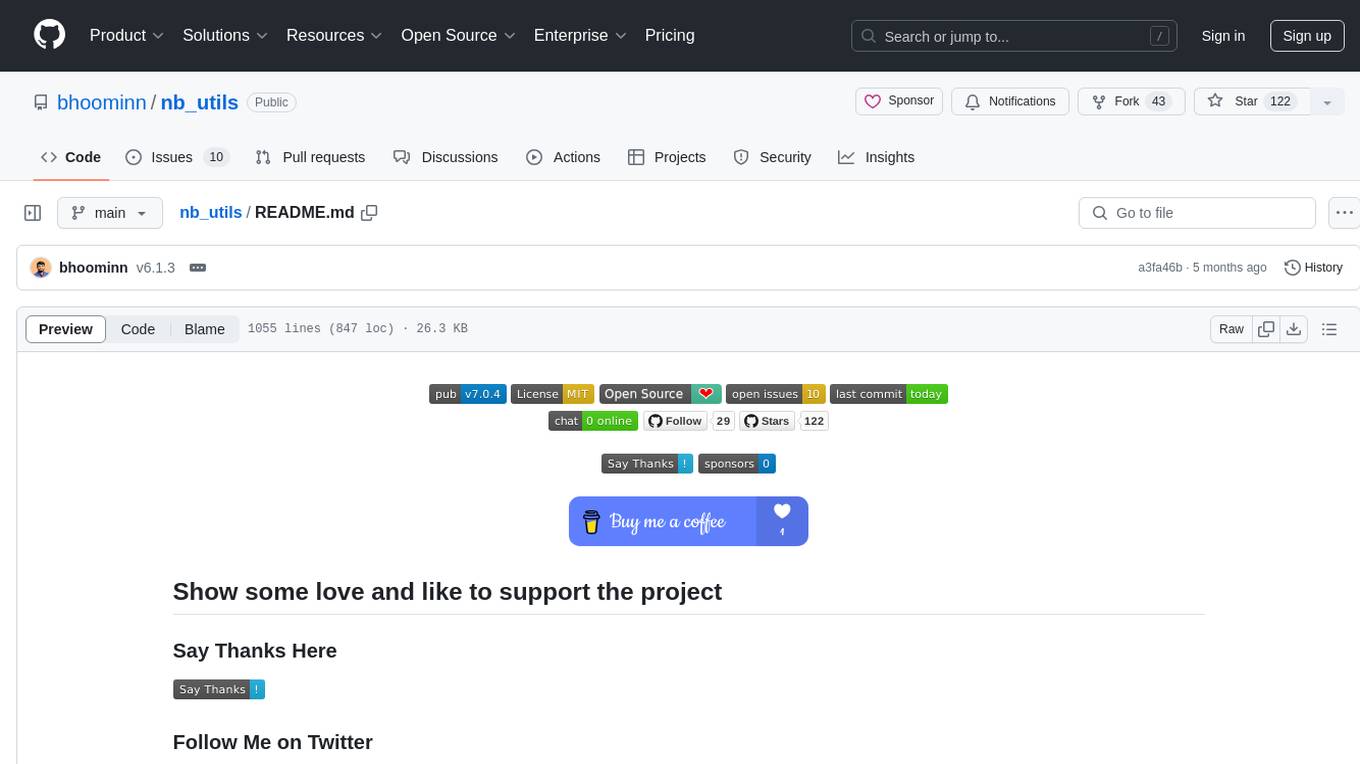Copy the README.md file path
This screenshot has width=1360, height=764.
tap(369, 212)
